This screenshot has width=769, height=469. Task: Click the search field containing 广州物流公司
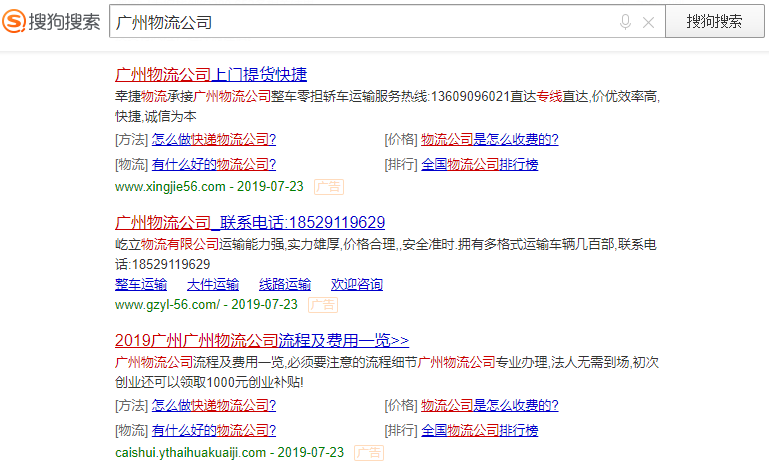point(360,22)
